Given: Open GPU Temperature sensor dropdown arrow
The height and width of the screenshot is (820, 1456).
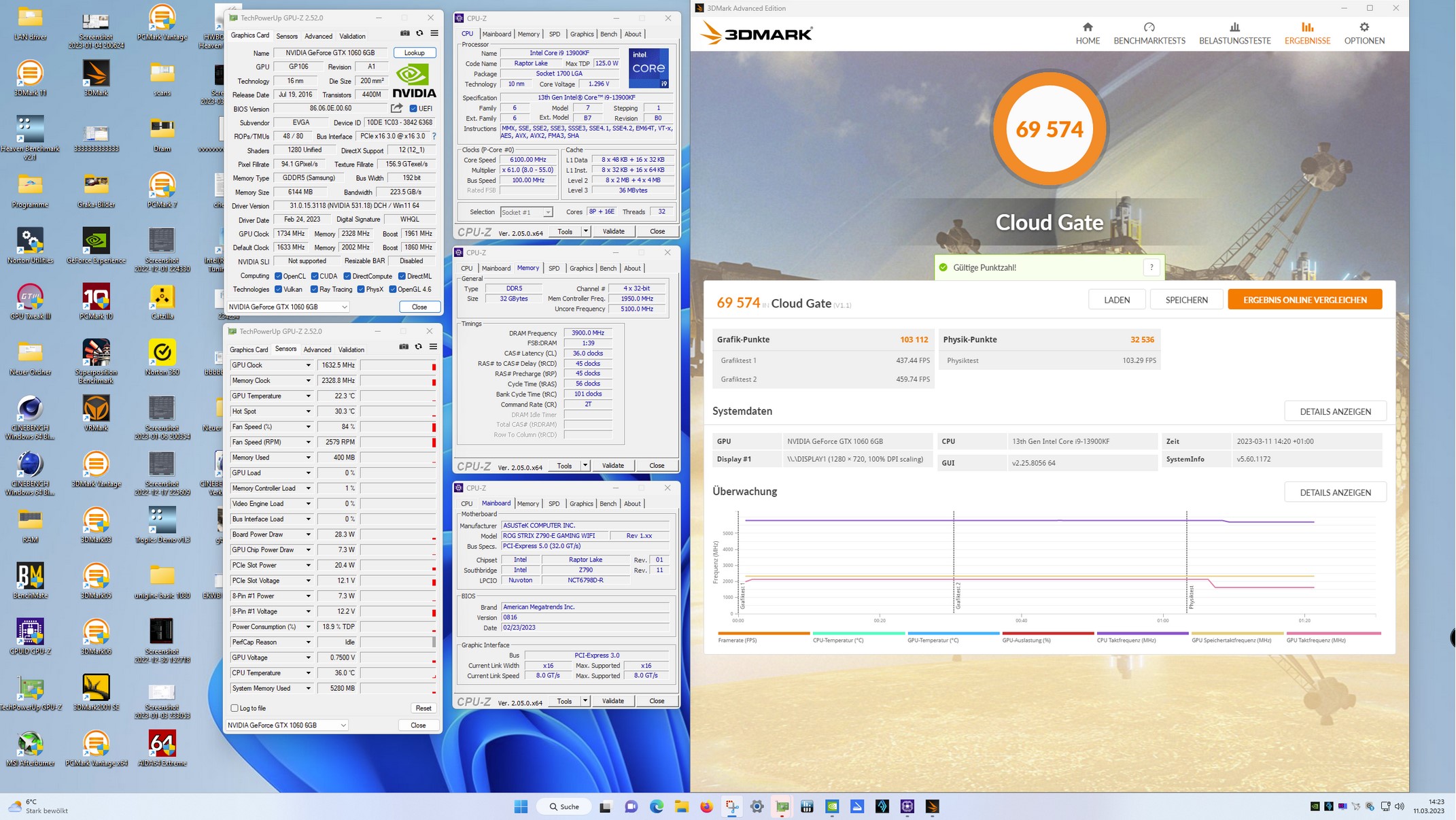Looking at the screenshot, I should click(x=308, y=396).
